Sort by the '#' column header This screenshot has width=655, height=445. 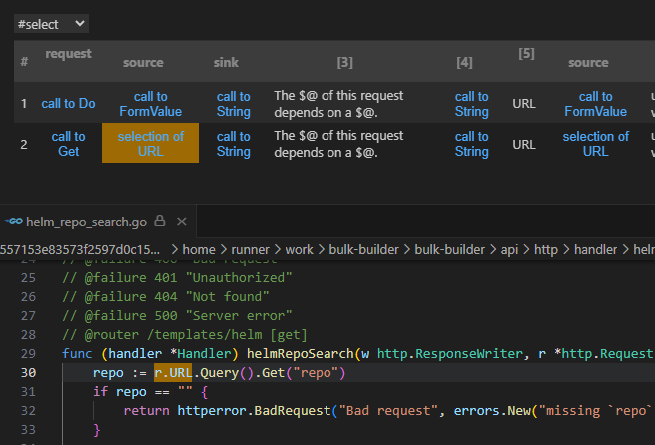point(24,62)
